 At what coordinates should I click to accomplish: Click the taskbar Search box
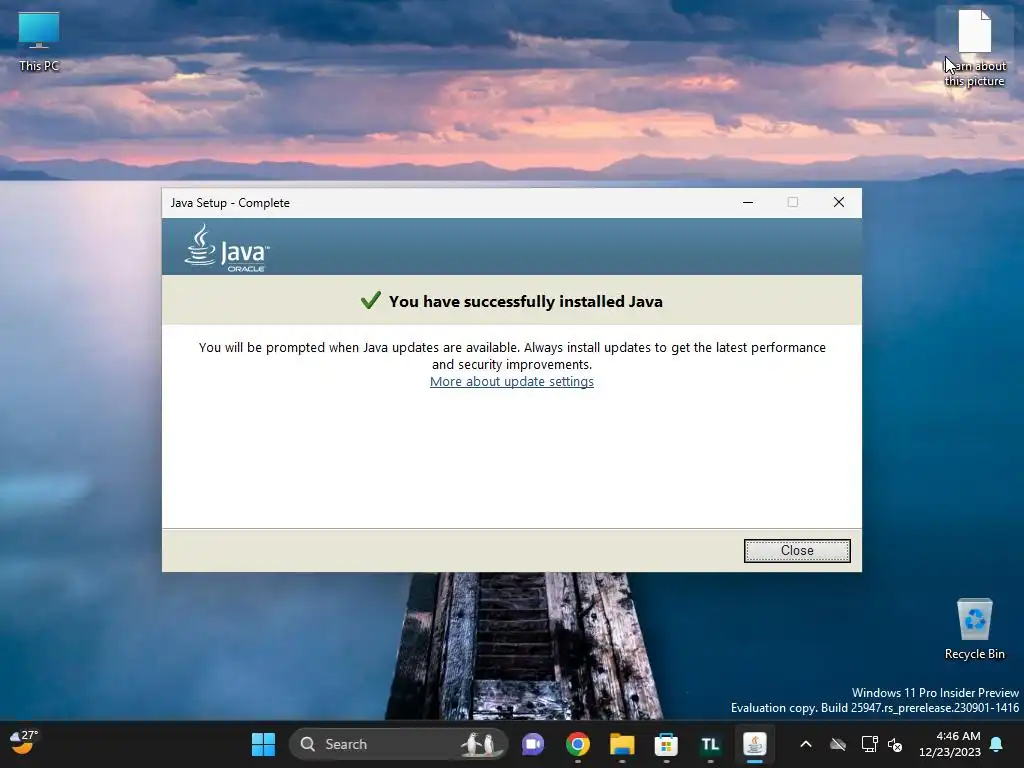[x=398, y=744]
